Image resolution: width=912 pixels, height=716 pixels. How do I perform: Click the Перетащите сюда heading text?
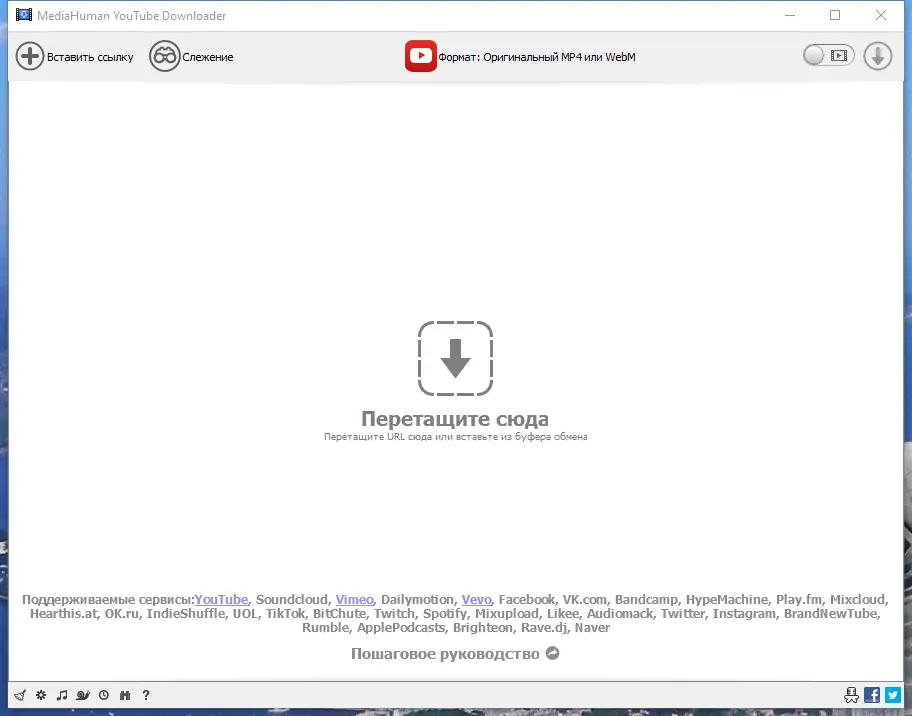(x=455, y=418)
